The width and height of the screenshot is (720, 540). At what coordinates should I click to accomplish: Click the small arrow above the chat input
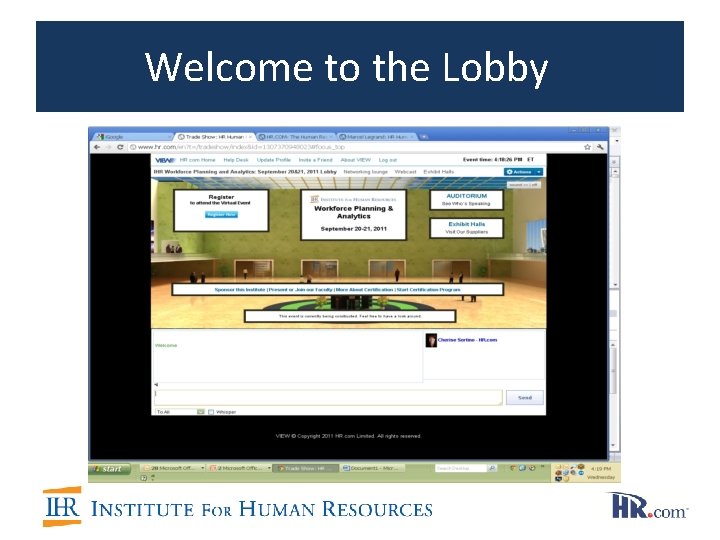tap(157, 385)
